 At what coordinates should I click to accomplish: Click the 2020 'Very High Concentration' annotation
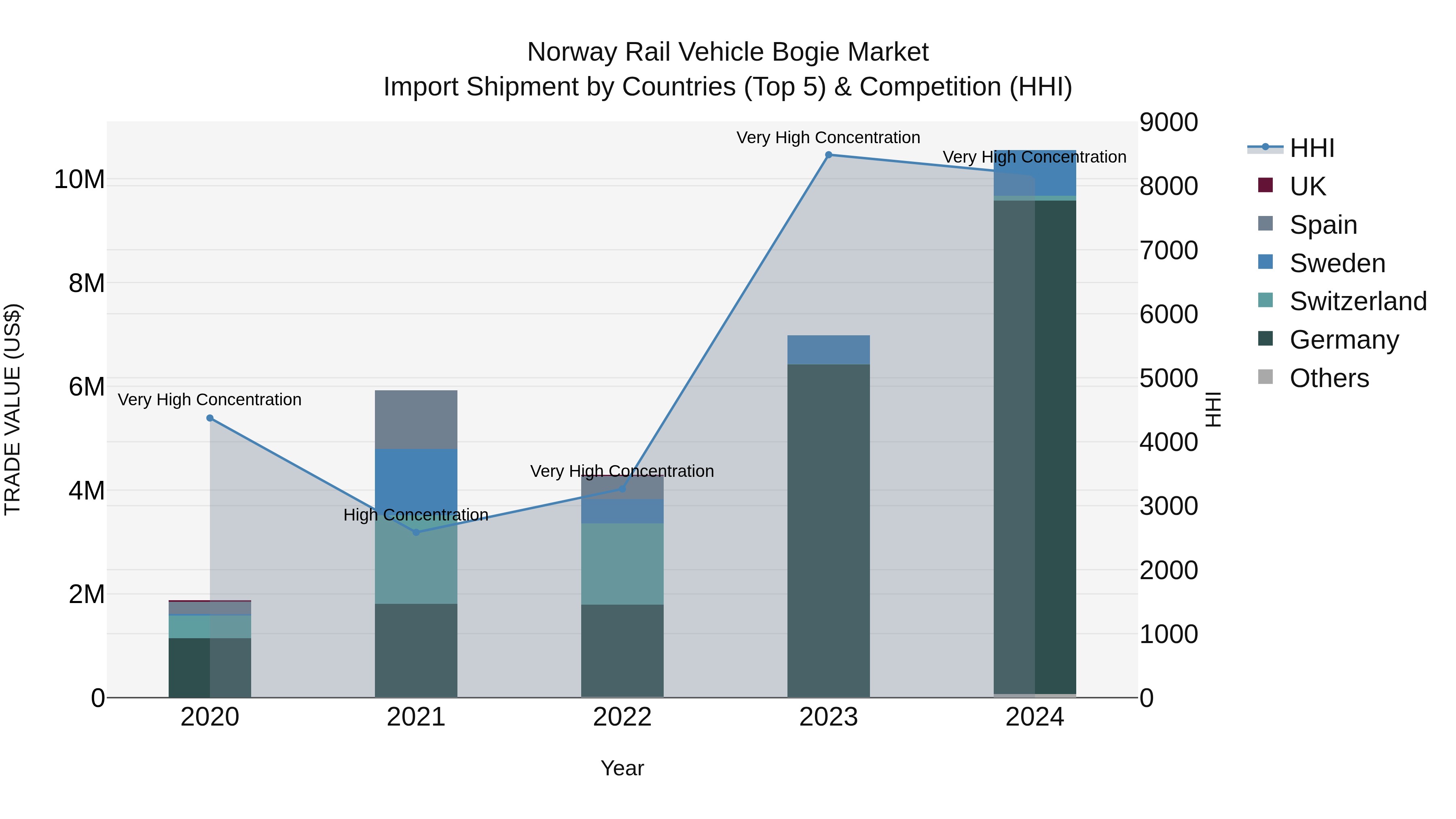click(x=210, y=400)
